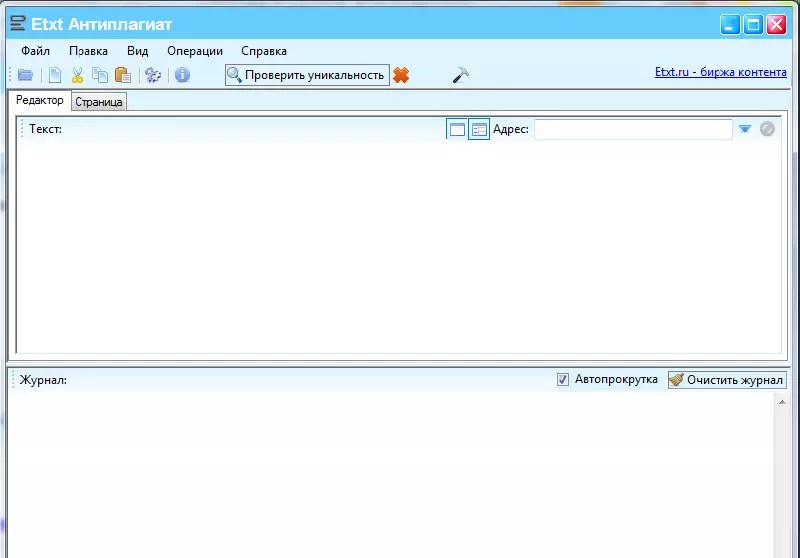This screenshot has width=800, height=558.
Task: Select the single-pane view icon
Action: (x=457, y=130)
